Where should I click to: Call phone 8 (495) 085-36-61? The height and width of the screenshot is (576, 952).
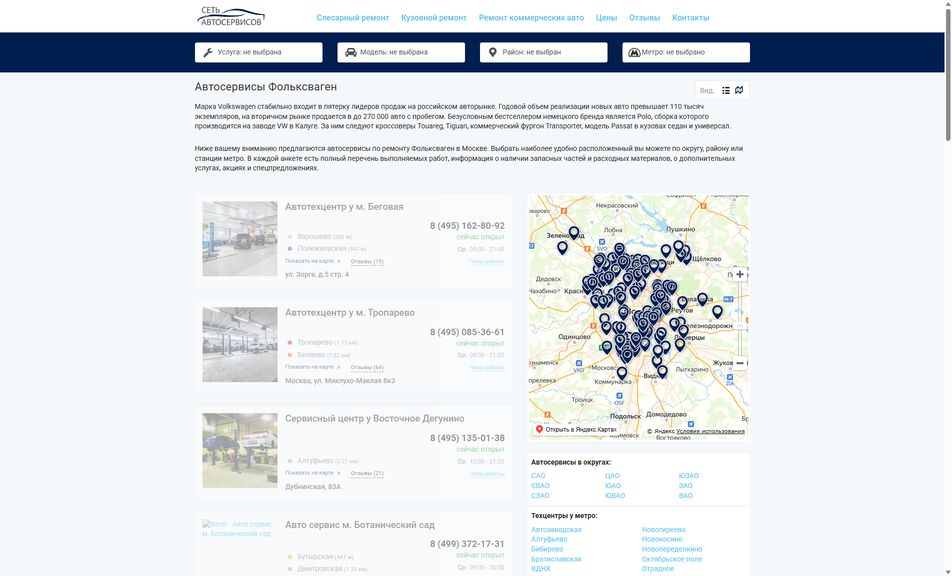(x=467, y=332)
